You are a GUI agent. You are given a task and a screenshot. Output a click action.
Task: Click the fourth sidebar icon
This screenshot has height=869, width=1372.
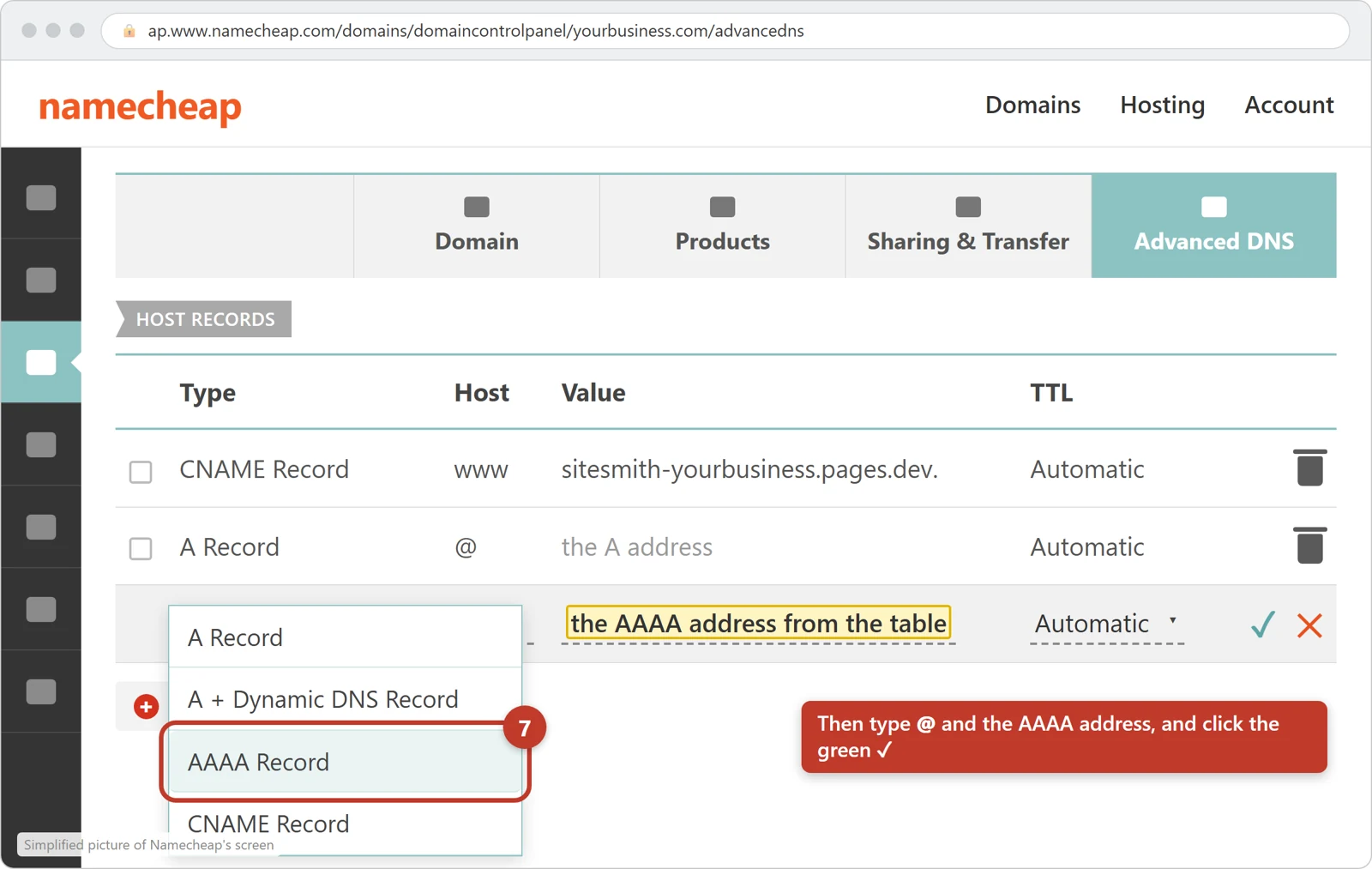(x=41, y=445)
